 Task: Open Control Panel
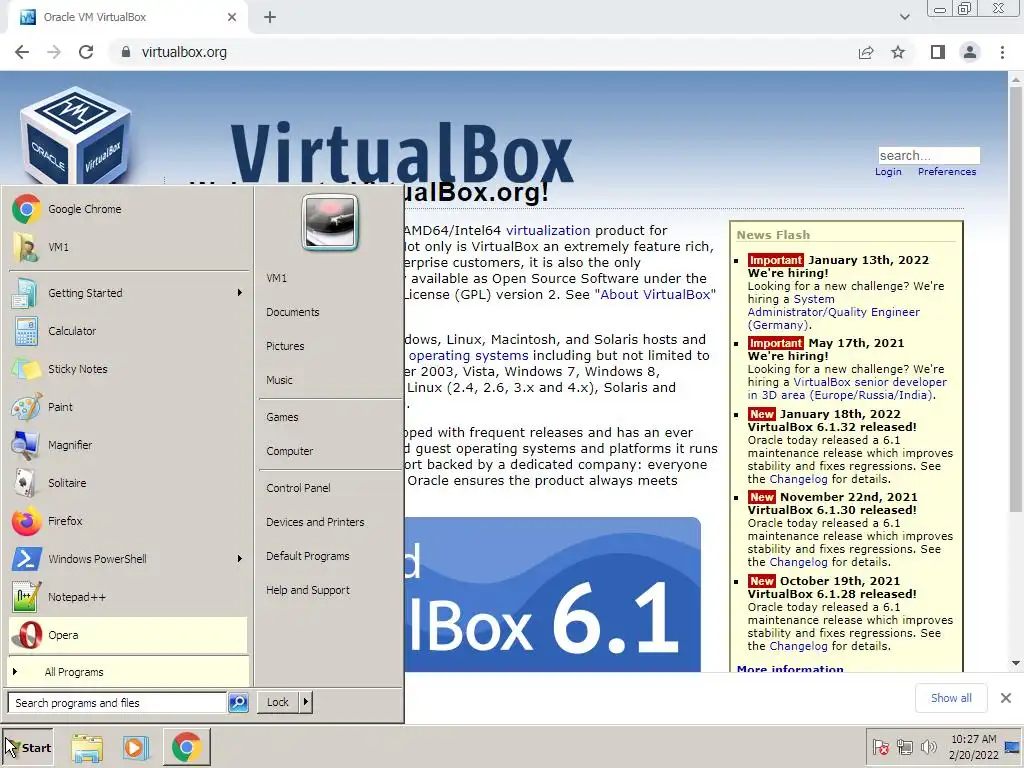(298, 488)
